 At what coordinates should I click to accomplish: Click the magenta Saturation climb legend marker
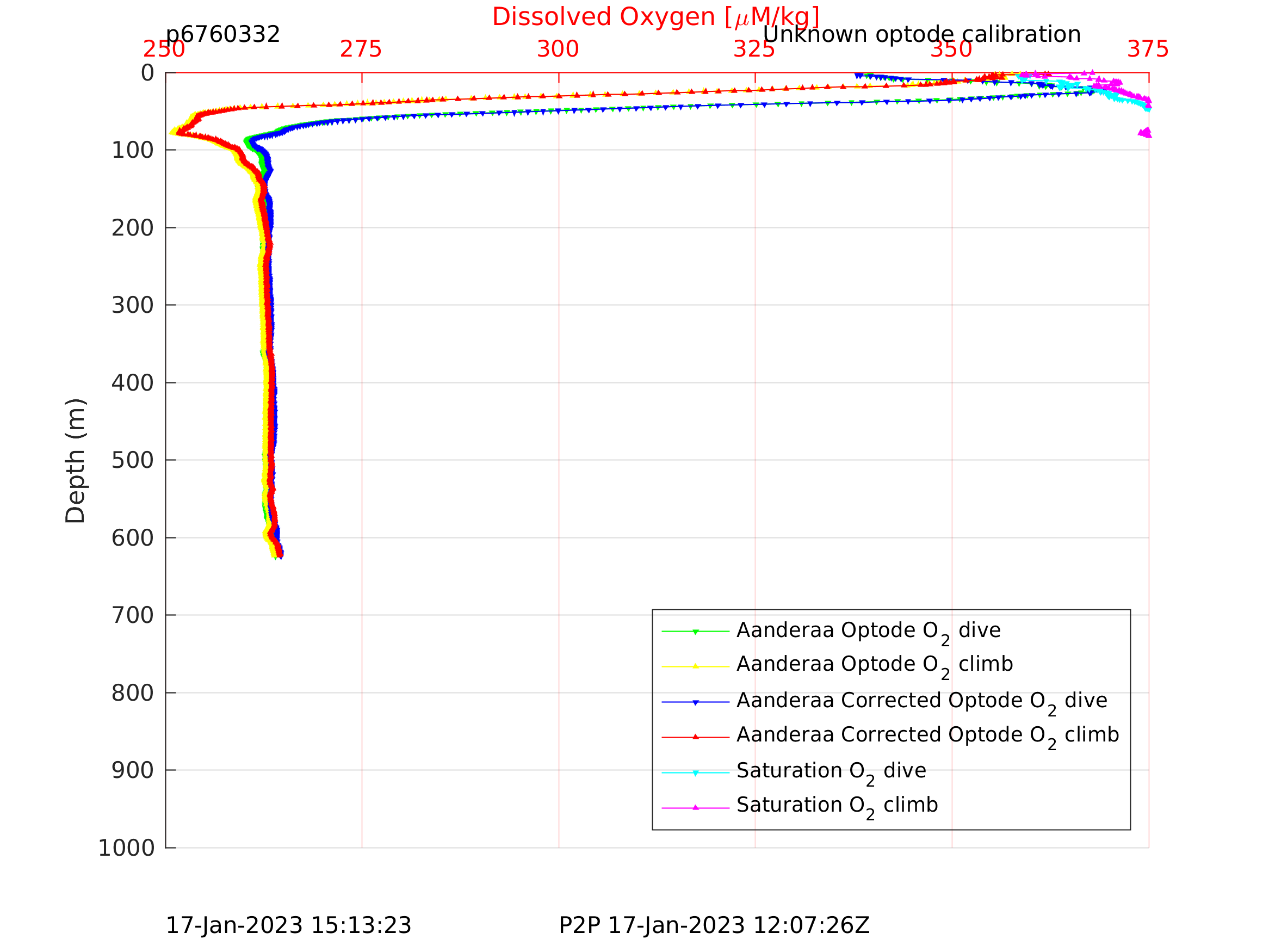695,807
